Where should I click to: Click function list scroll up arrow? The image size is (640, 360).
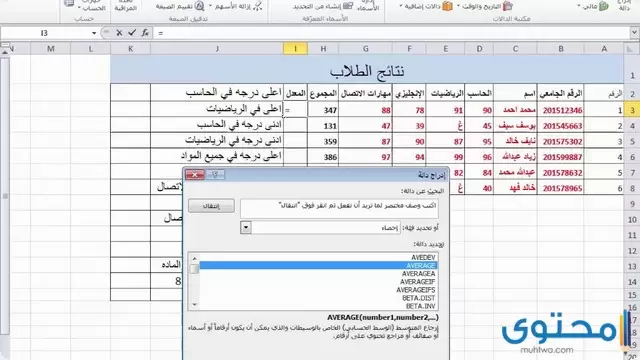[194, 258]
